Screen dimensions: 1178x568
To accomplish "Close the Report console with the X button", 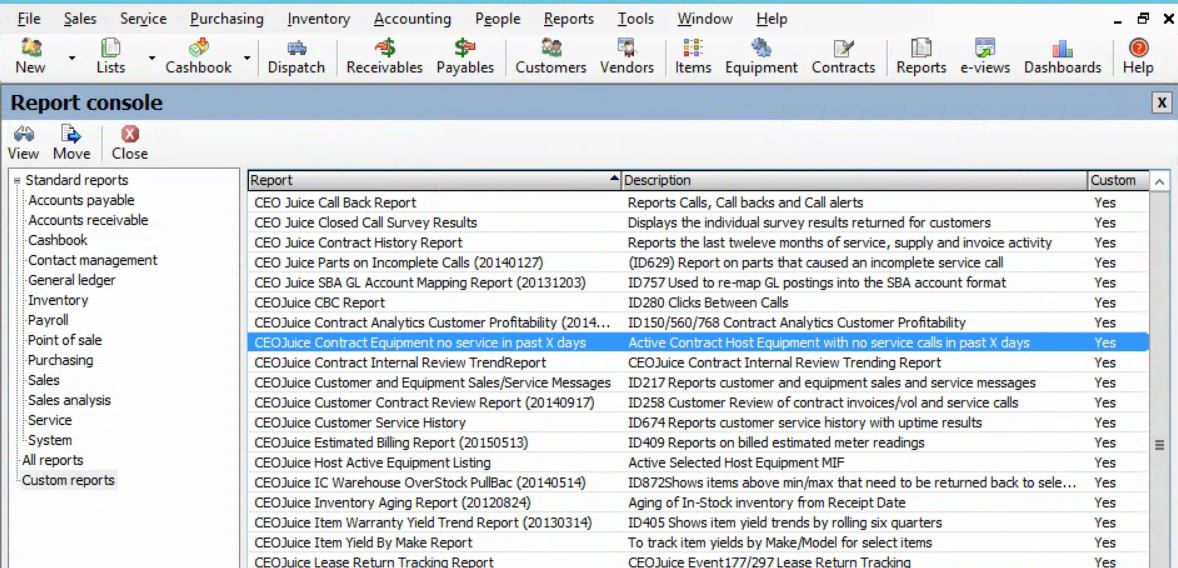I will point(1161,103).
